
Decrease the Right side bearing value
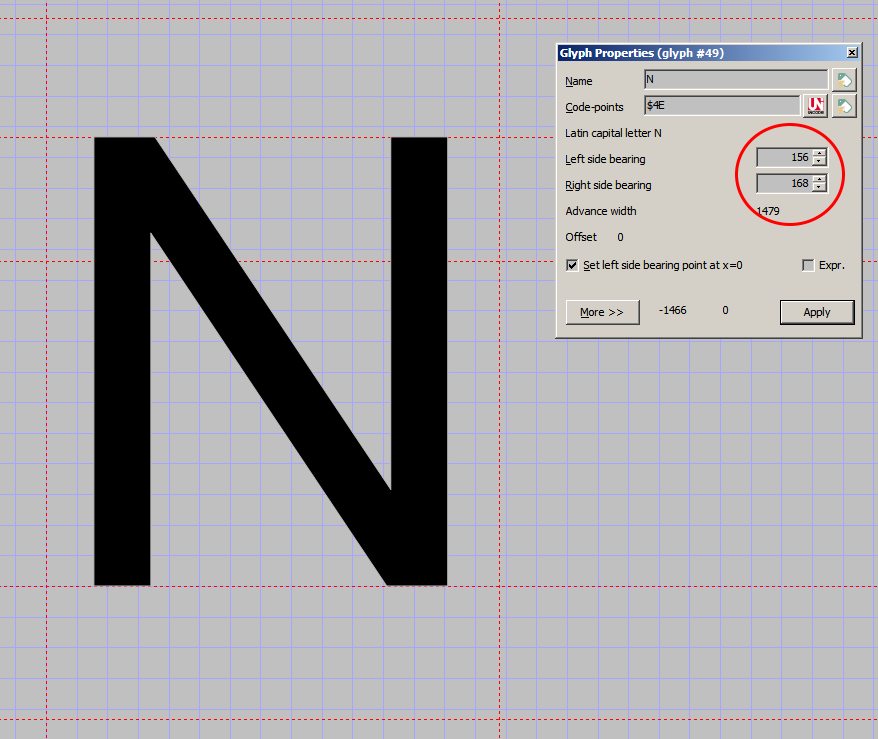click(x=819, y=187)
